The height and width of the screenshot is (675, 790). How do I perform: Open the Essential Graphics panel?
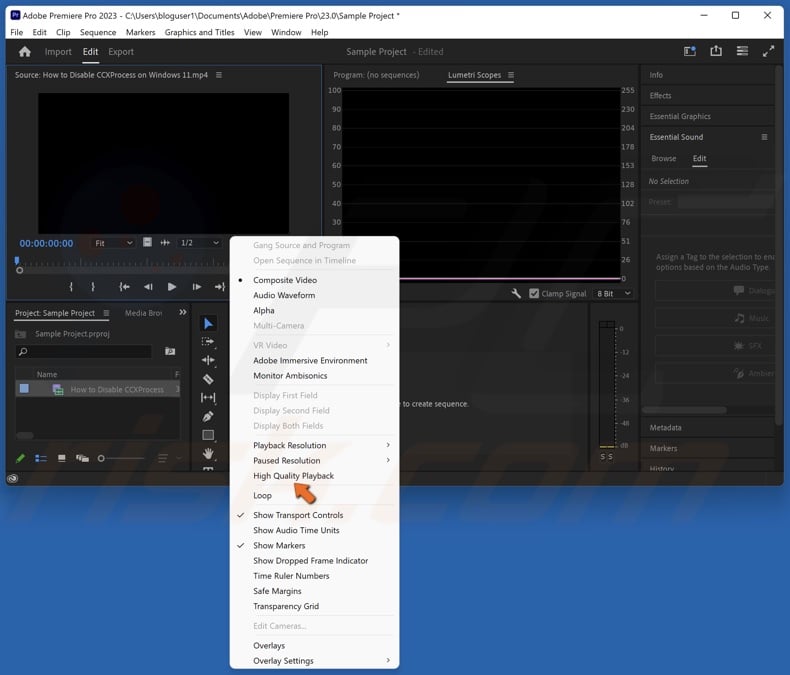680,116
